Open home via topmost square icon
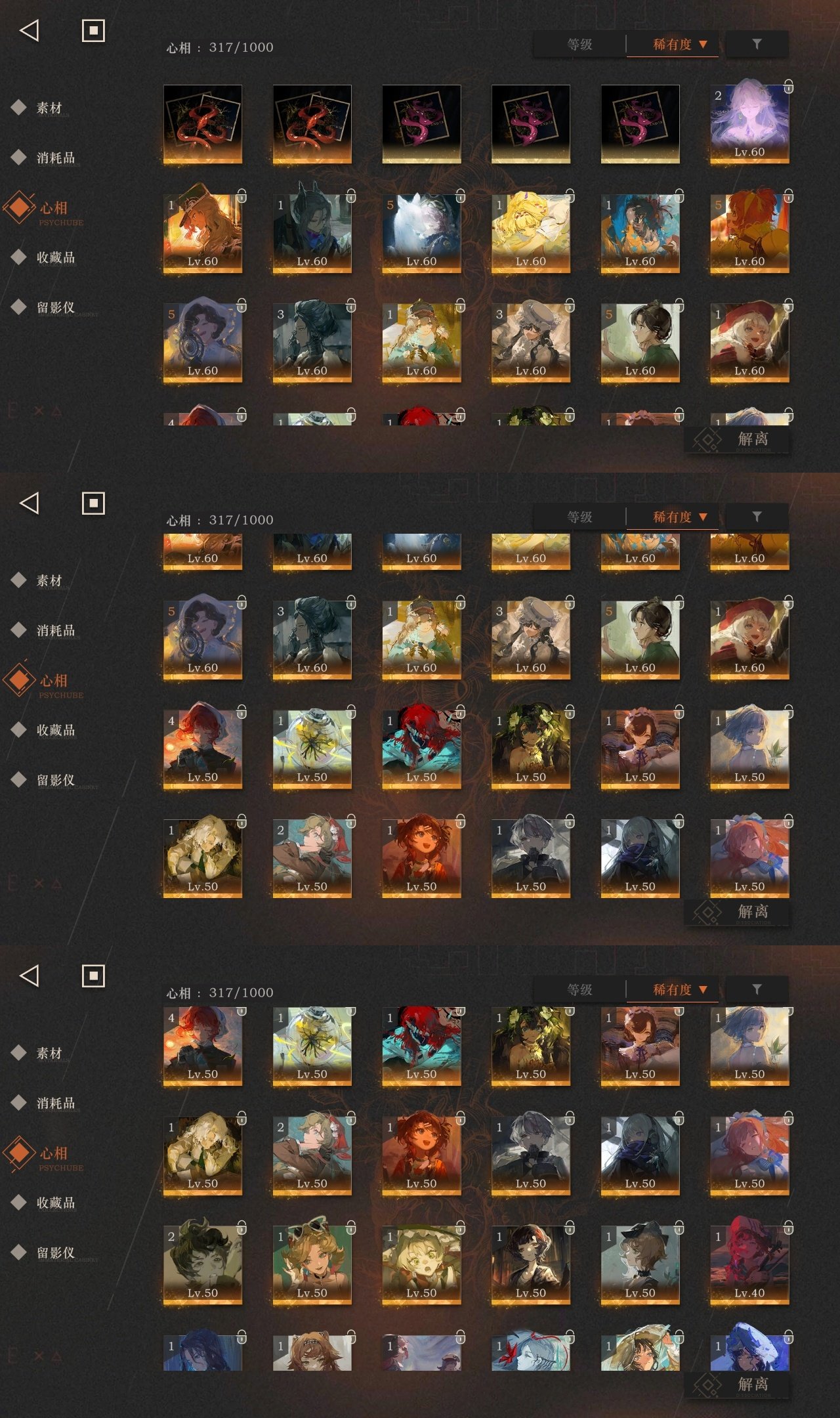 pos(93,30)
